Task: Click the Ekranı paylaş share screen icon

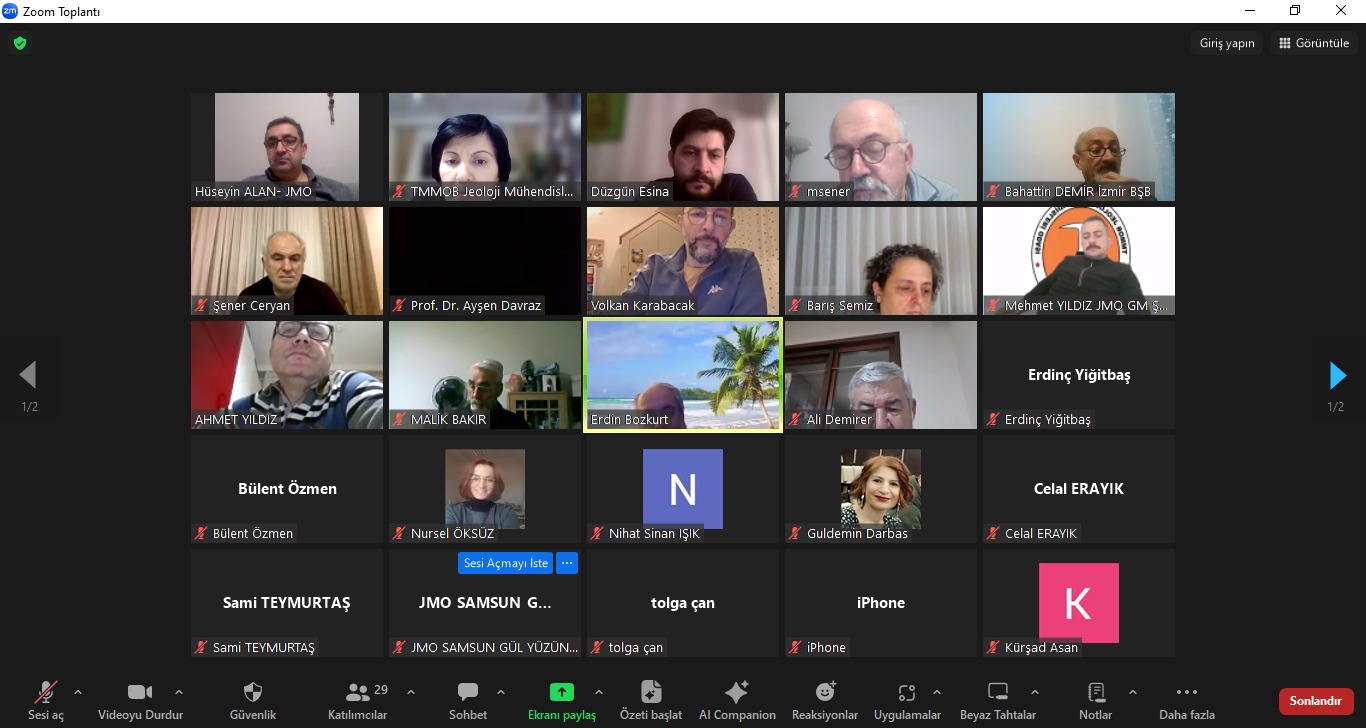Action: click(562, 692)
